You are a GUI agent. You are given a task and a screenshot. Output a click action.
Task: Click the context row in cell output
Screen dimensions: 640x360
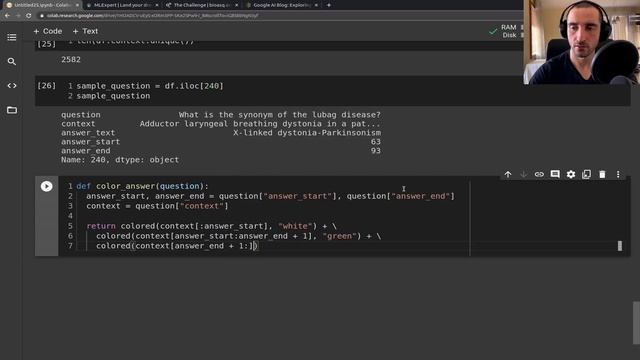click(221, 124)
